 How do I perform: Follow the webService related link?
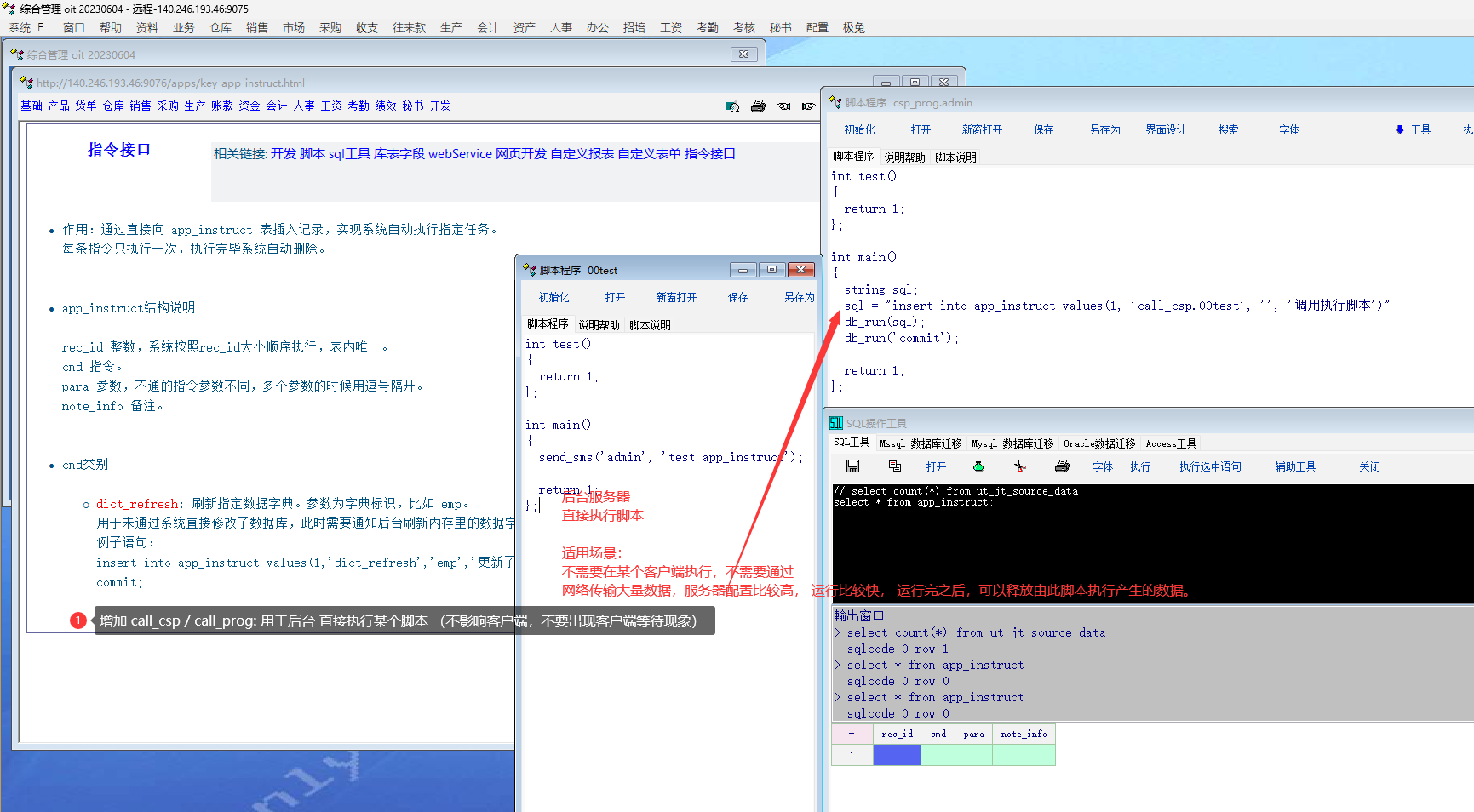pos(460,154)
